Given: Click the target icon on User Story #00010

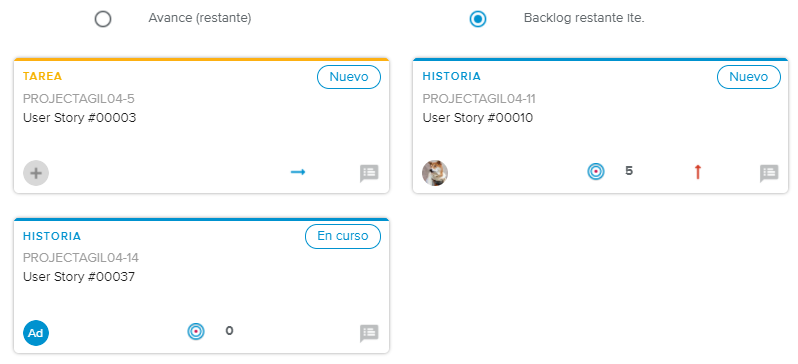Looking at the screenshot, I should click(596, 172).
